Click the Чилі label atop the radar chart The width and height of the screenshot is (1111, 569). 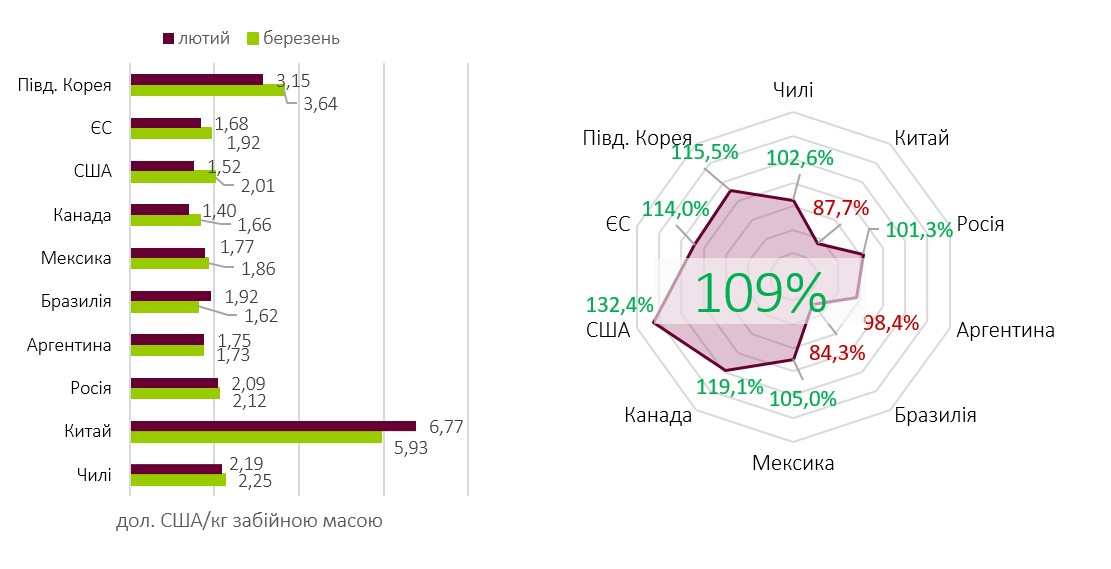[x=793, y=89]
